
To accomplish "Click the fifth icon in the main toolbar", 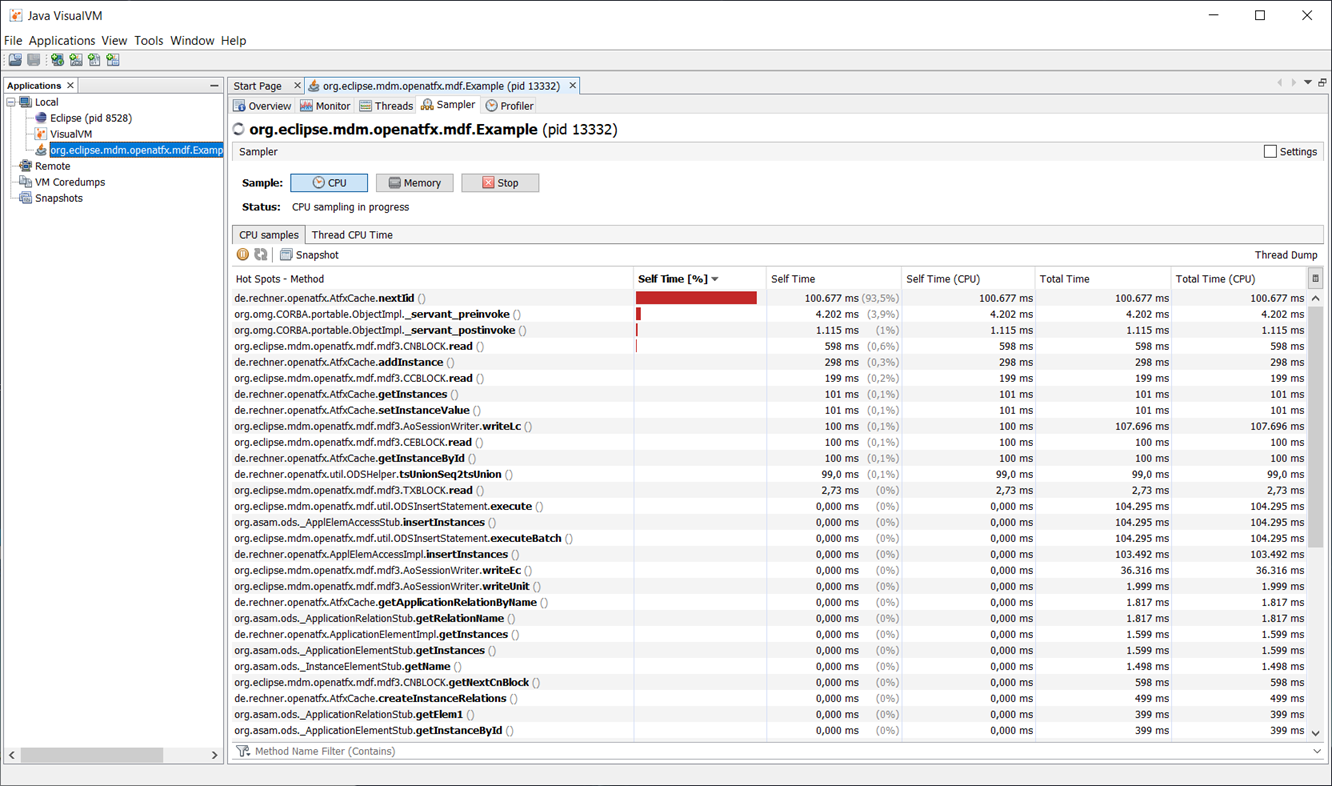I will click(94, 60).
